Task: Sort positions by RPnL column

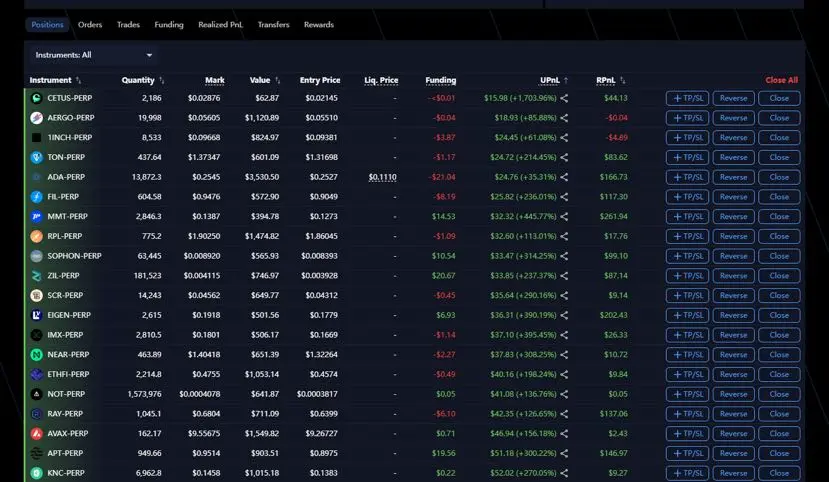Action: [611, 80]
